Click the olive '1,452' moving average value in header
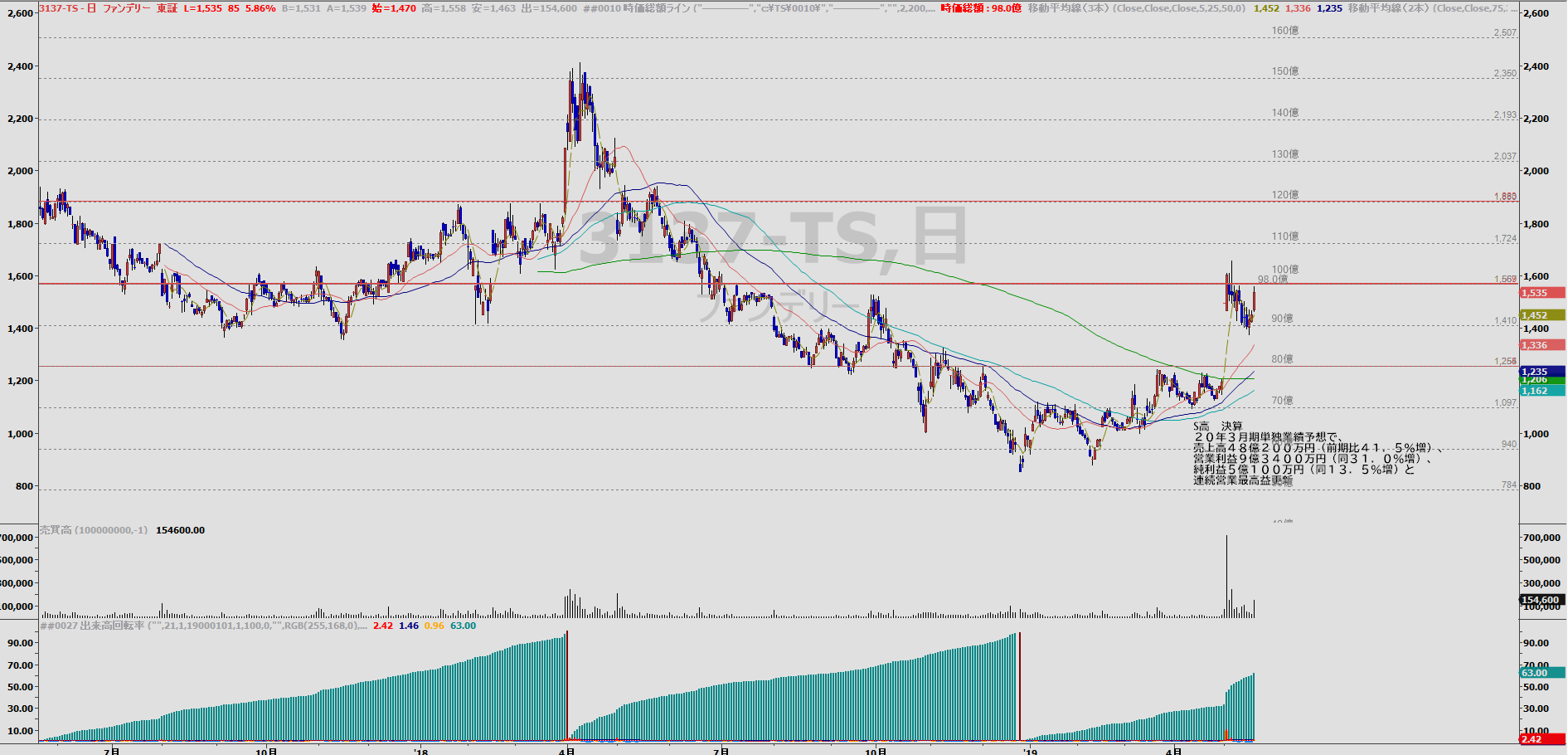The width and height of the screenshot is (1568, 755). click(x=1266, y=7)
